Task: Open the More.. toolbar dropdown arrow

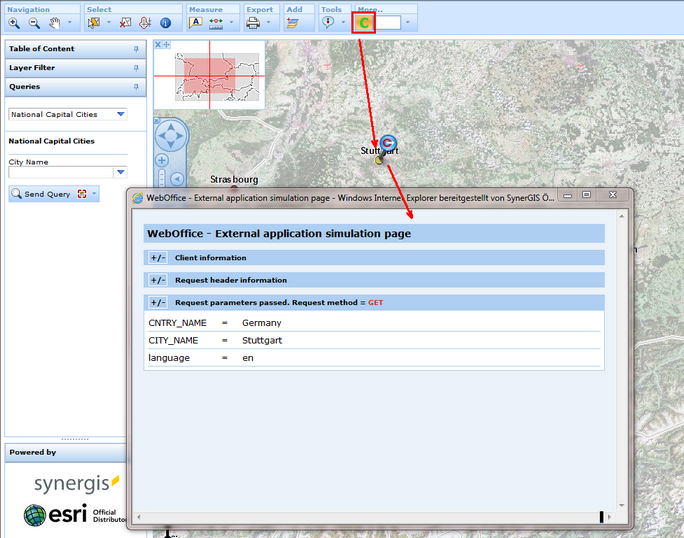Action: (408, 22)
